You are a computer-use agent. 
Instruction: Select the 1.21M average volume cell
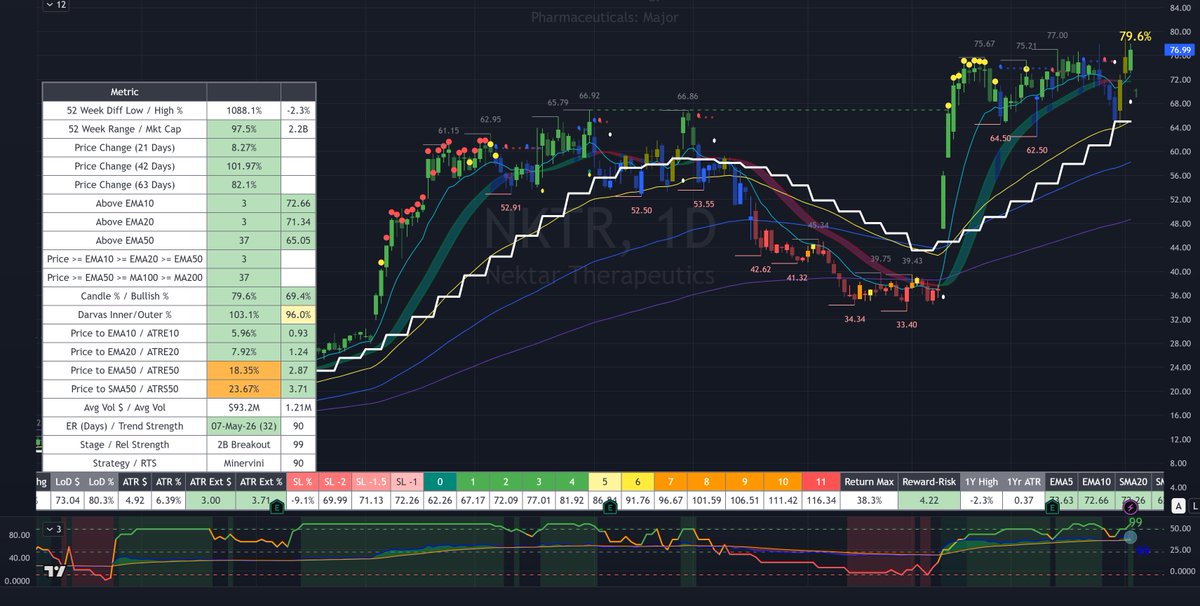(x=298, y=407)
